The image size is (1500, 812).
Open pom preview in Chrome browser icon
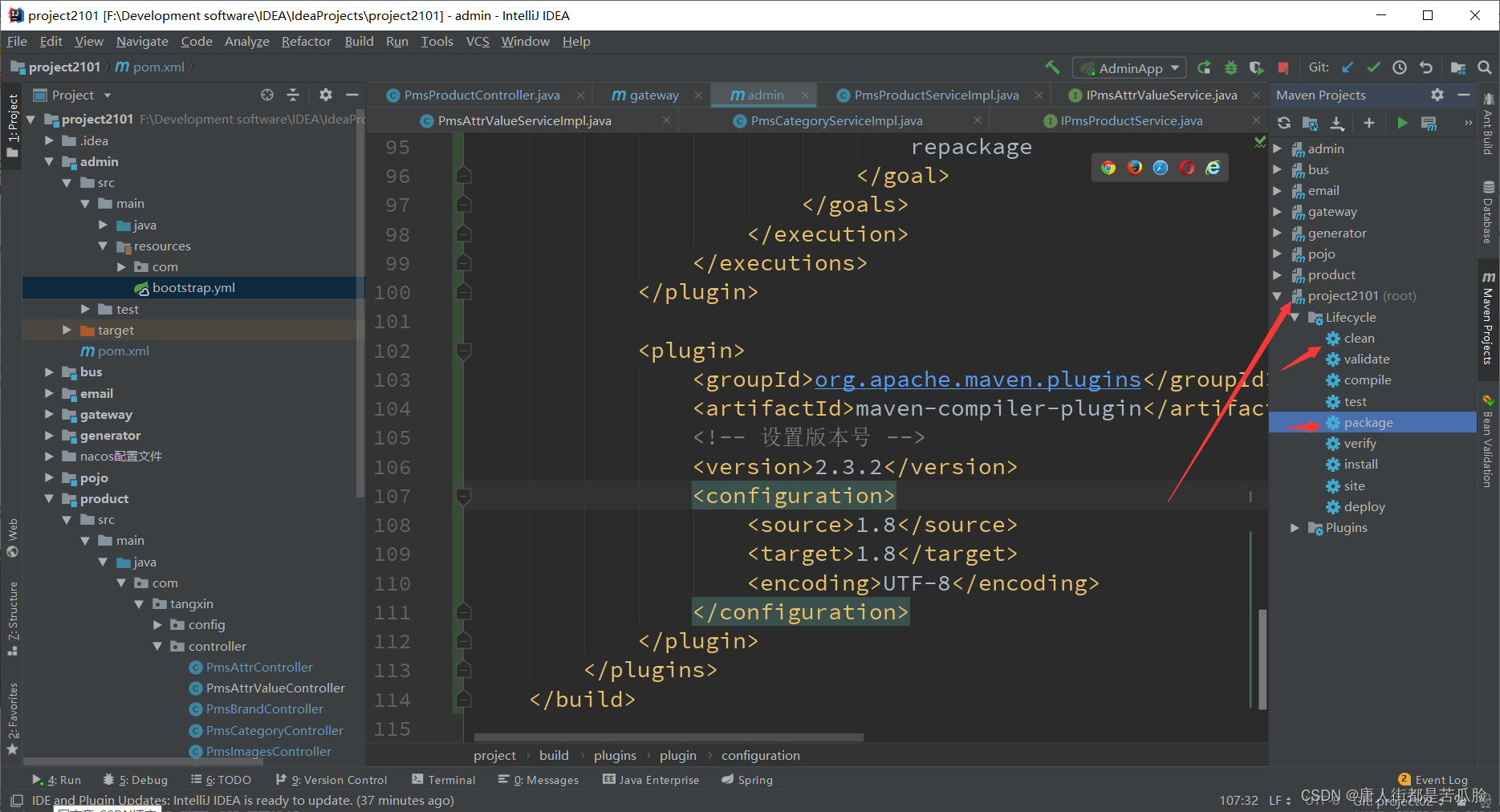1108,167
